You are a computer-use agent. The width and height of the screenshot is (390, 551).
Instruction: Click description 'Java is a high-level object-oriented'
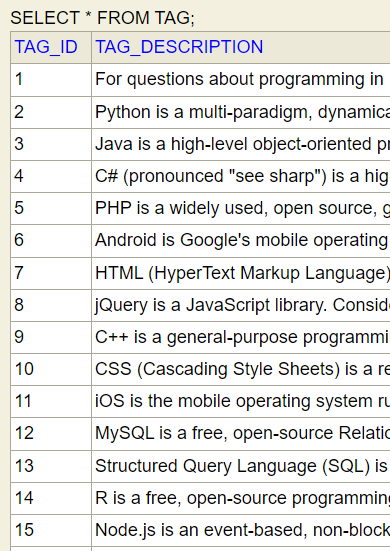(242, 144)
